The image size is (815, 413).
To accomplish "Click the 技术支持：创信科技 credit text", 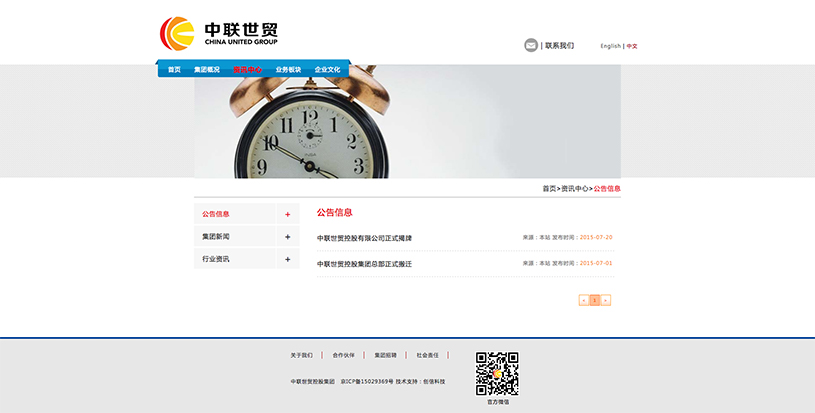I will point(420,381).
